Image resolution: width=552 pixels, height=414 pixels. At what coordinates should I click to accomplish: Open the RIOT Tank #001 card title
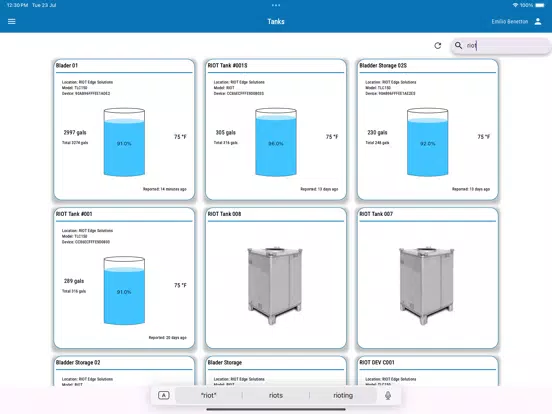click(x=74, y=214)
